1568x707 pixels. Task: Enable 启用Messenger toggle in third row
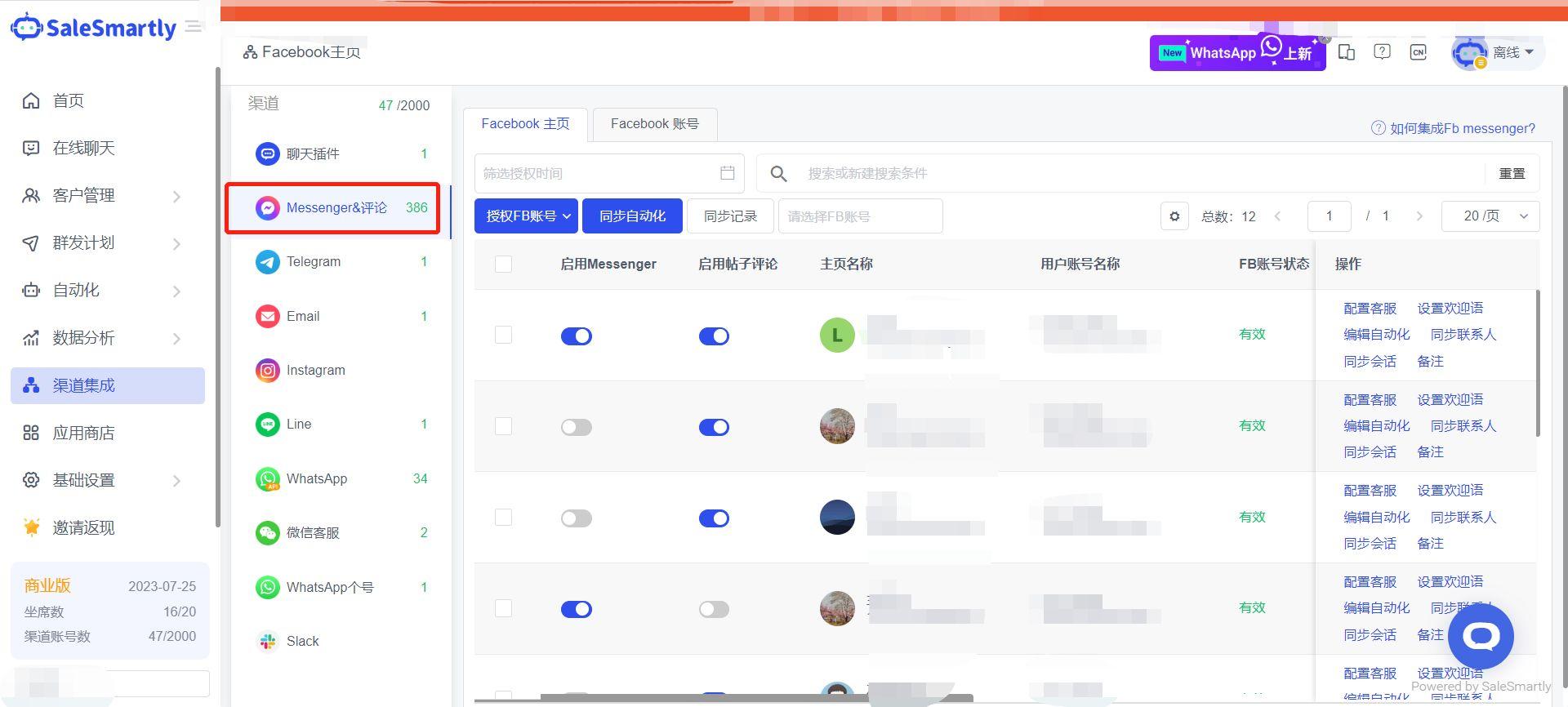(577, 518)
